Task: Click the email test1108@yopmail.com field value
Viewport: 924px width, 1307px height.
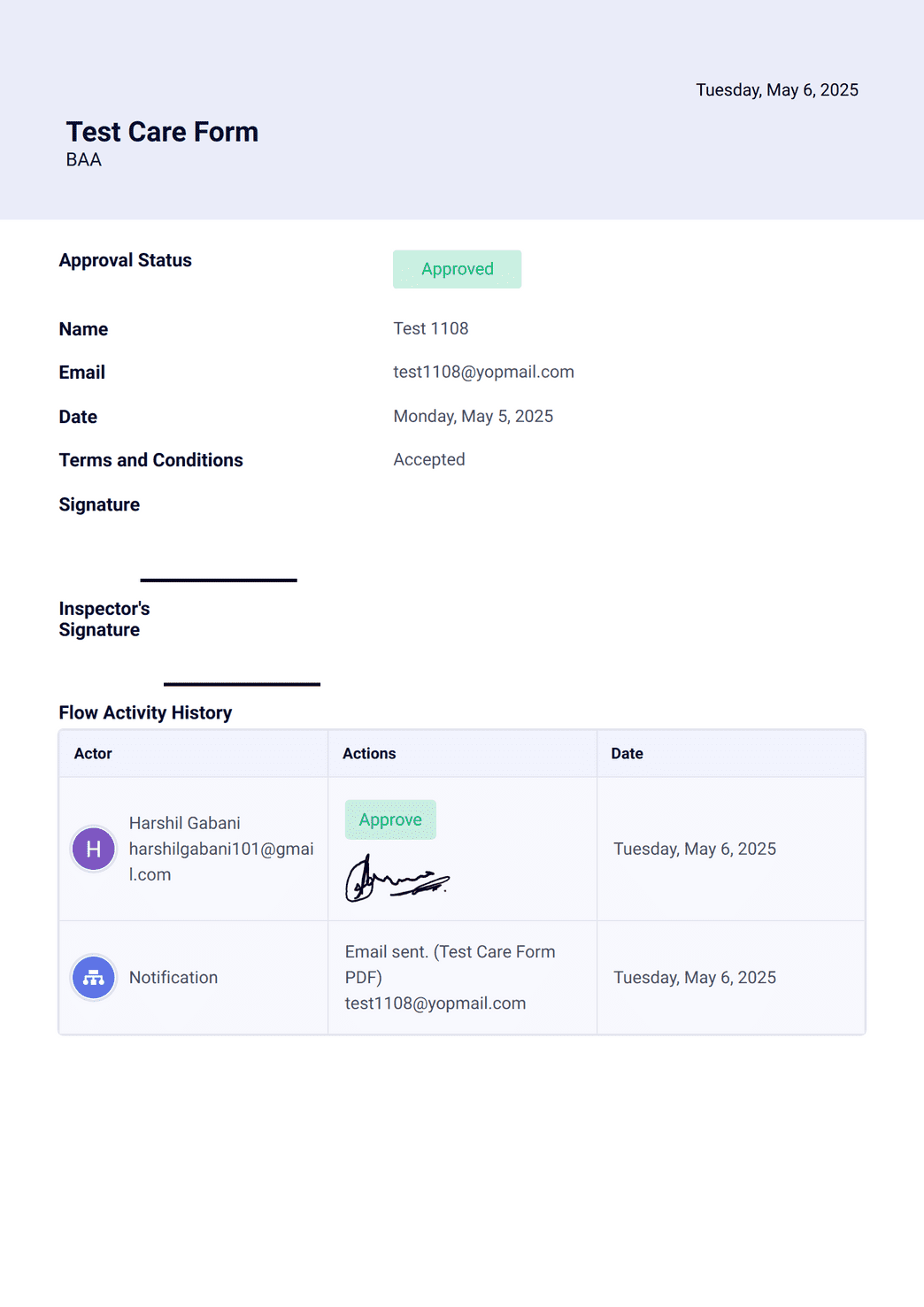Action: (483, 372)
